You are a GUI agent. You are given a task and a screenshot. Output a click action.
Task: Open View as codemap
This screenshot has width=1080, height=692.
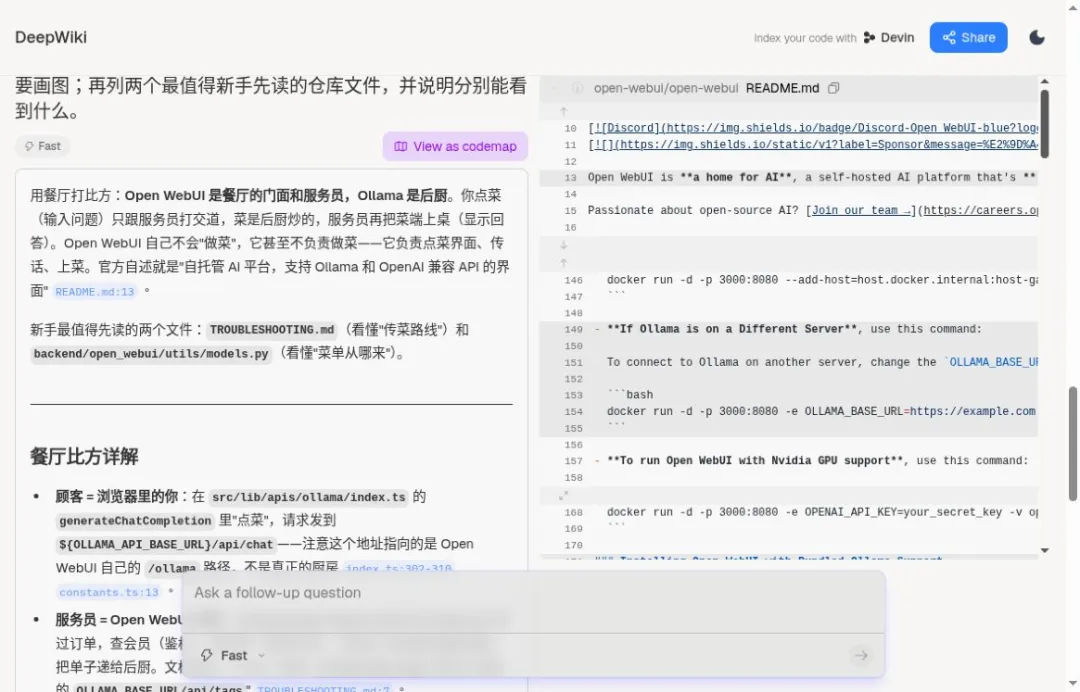(455, 146)
